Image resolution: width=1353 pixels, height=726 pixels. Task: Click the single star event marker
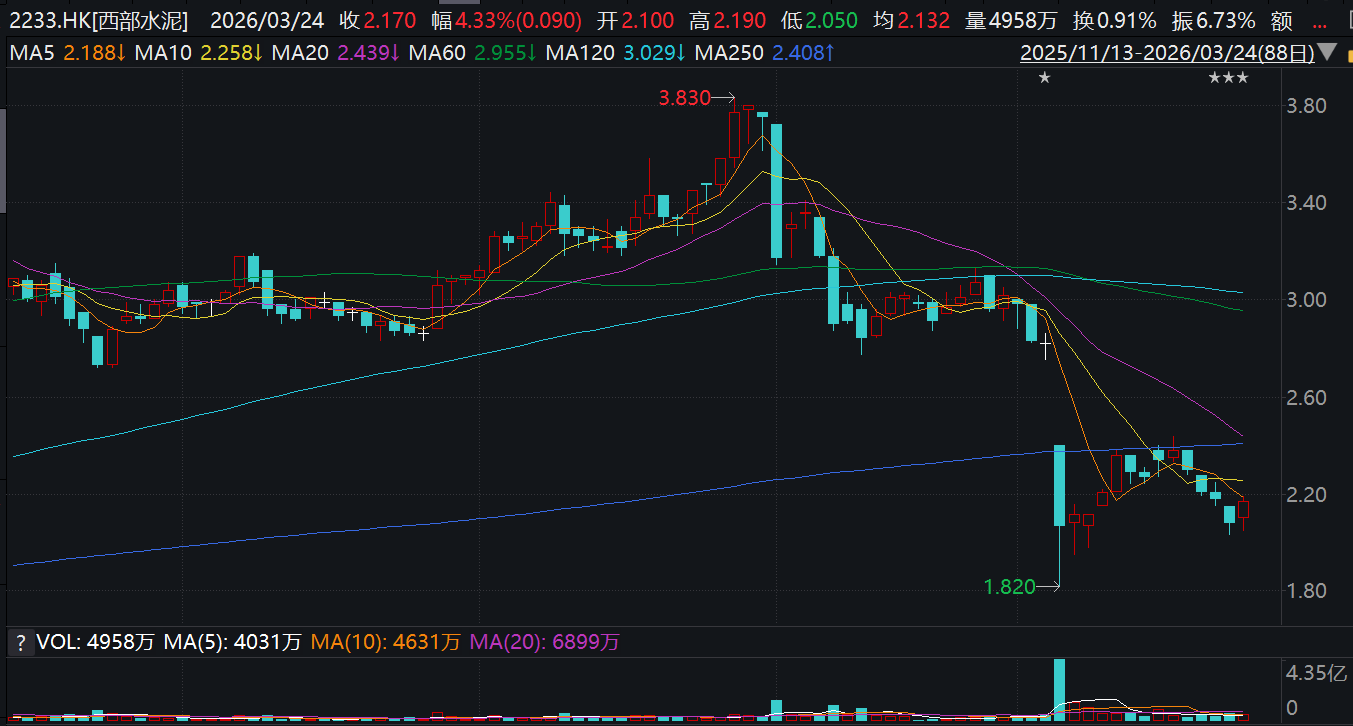pos(1044,78)
